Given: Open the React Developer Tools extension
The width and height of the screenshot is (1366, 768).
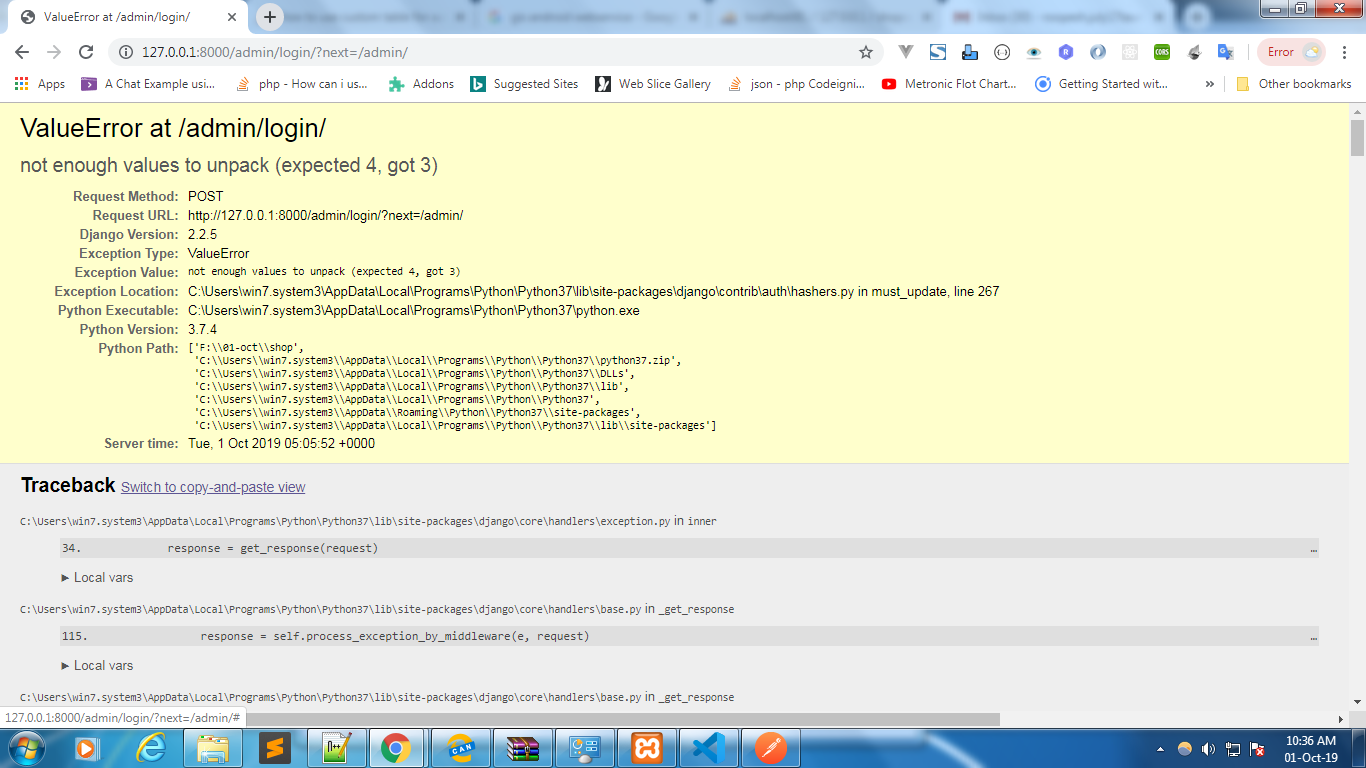Looking at the screenshot, I should (x=1130, y=51).
